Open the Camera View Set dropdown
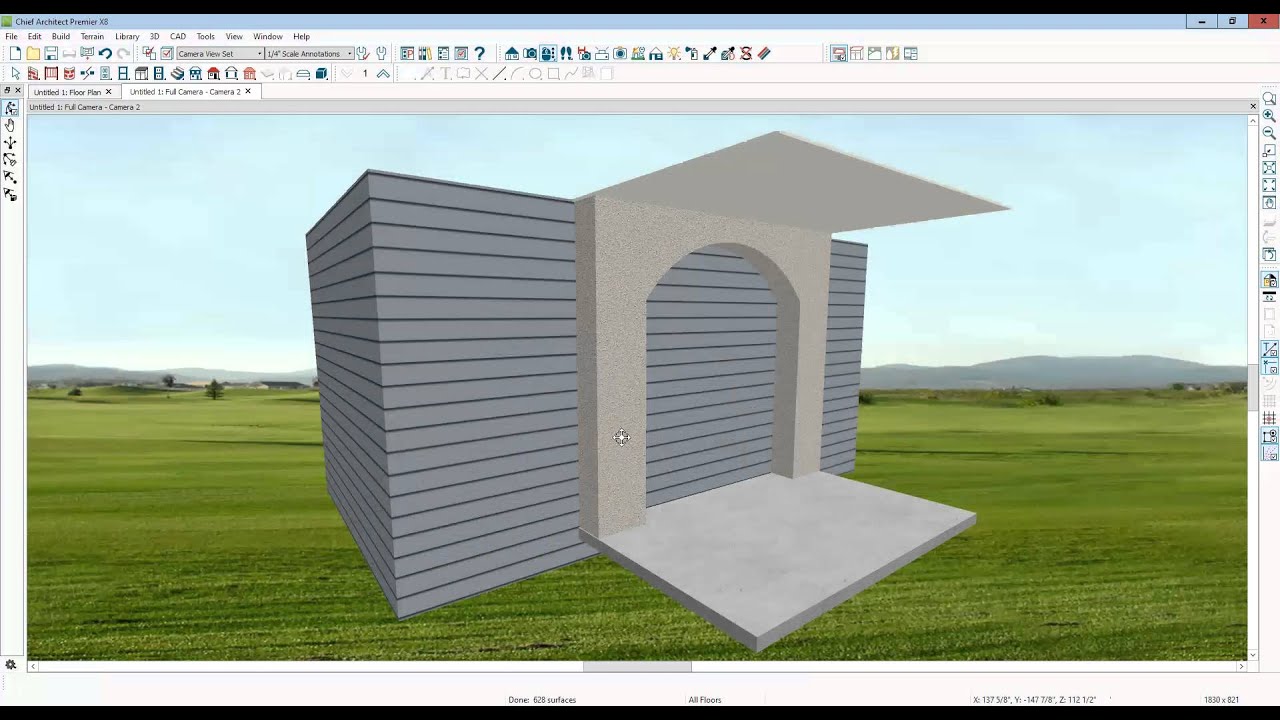Viewport: 1280px width, 720px height. [219, 53]
